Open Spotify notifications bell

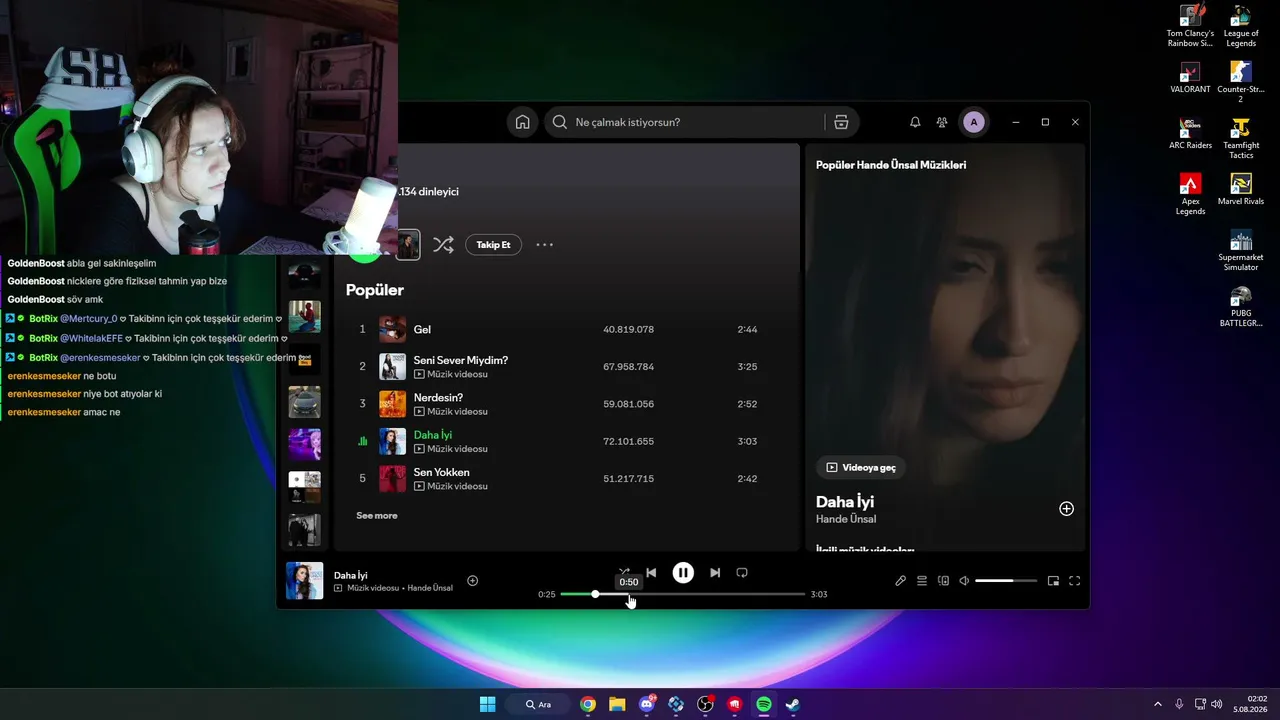point(915,122)
